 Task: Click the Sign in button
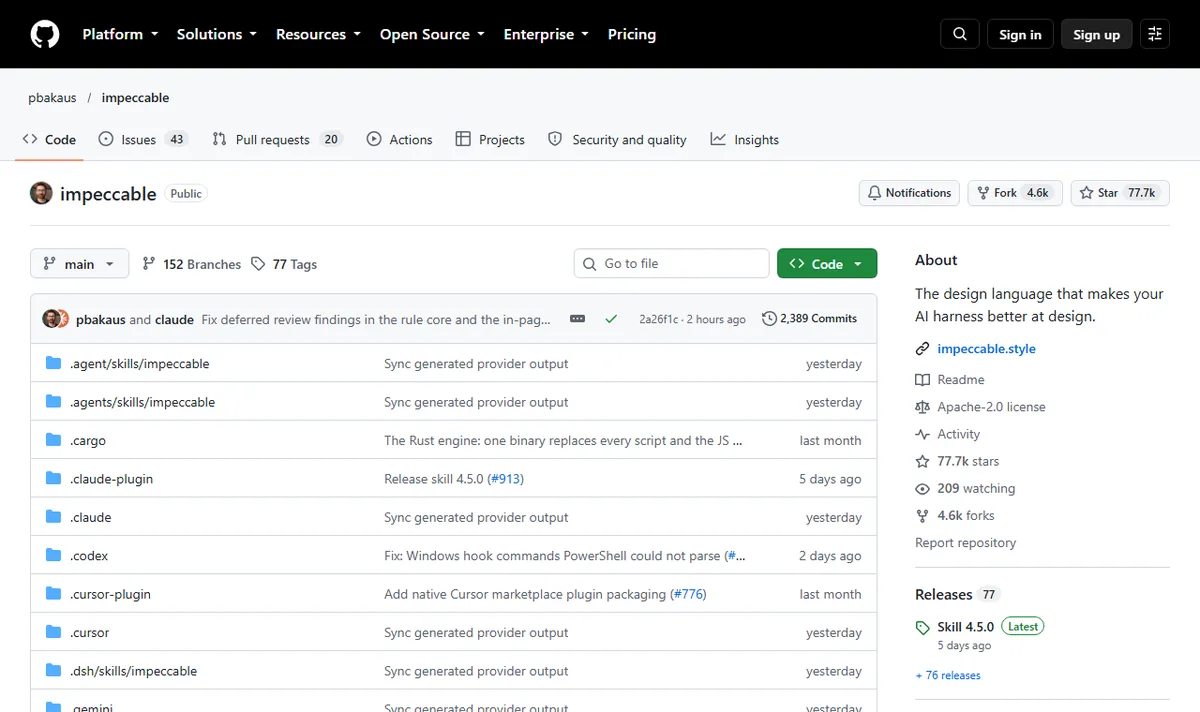(1020, 34)
